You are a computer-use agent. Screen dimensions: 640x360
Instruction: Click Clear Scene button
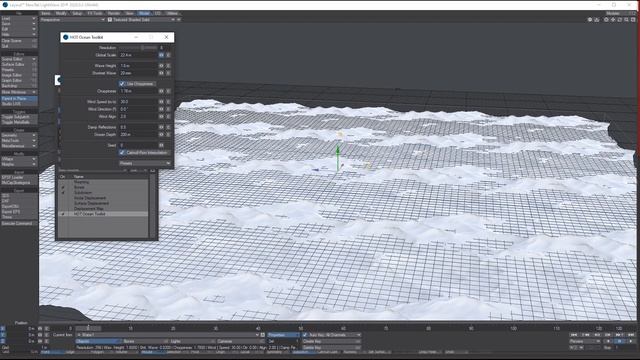point(19,41)
